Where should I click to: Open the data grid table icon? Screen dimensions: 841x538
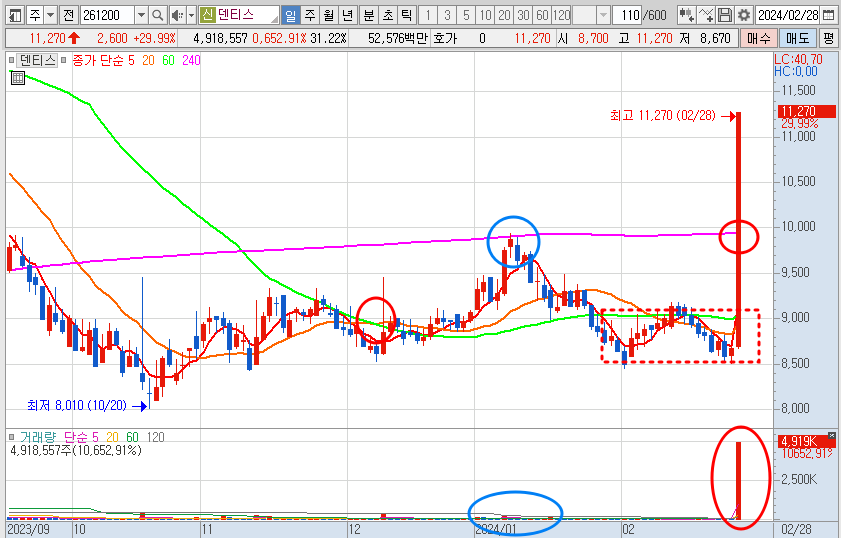click(18, 78)
